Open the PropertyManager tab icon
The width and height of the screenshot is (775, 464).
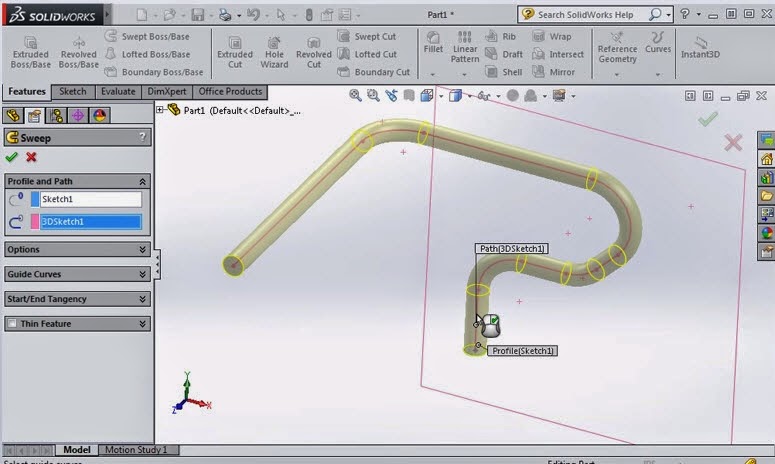(x=34, y=115)
